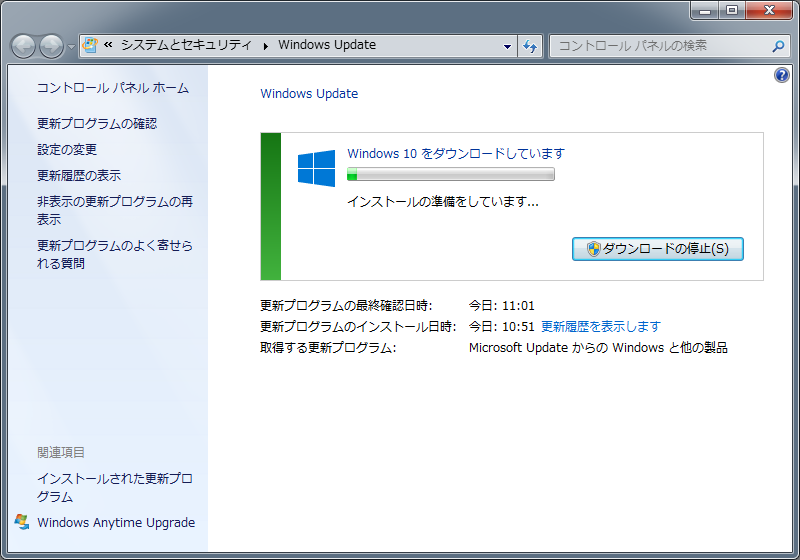The height and width of the screenshot is (560, 800).
Task: Click the Control Panel icon in address bar
Action: (x=90, y=45)
